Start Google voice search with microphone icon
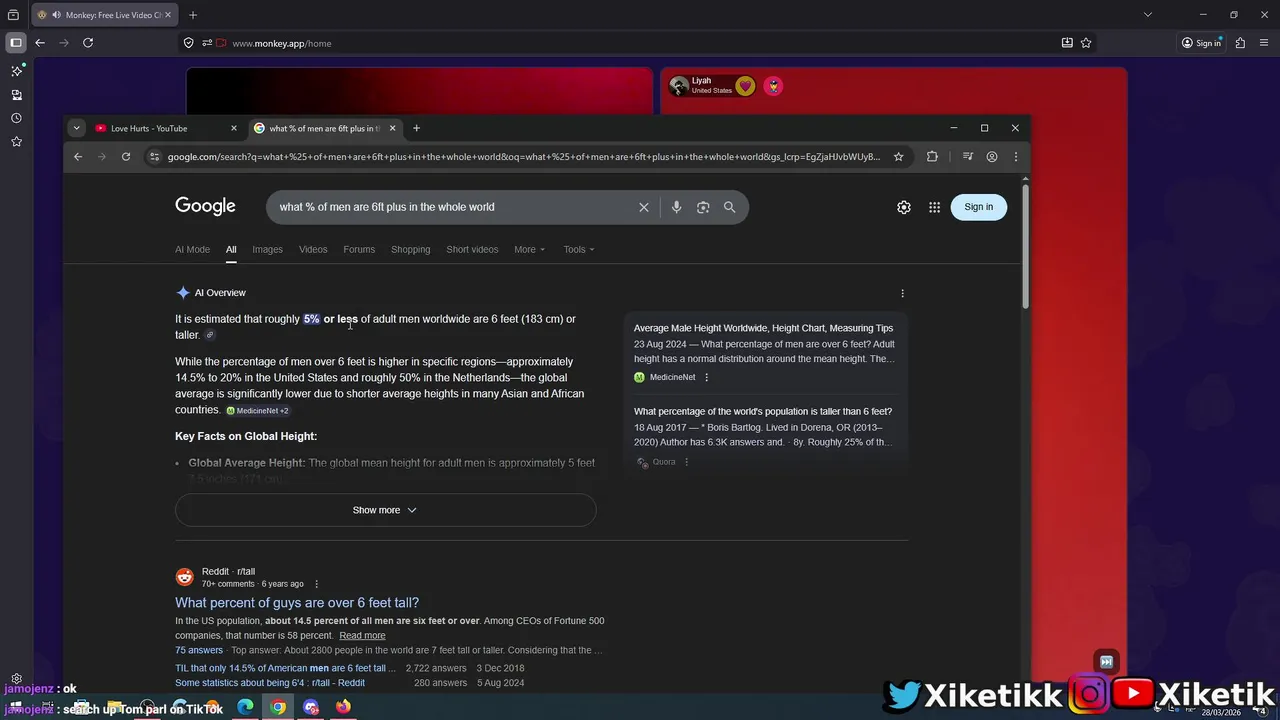Image resolution: width=1280 pixels, height=720 pixels. coord(677,207)
